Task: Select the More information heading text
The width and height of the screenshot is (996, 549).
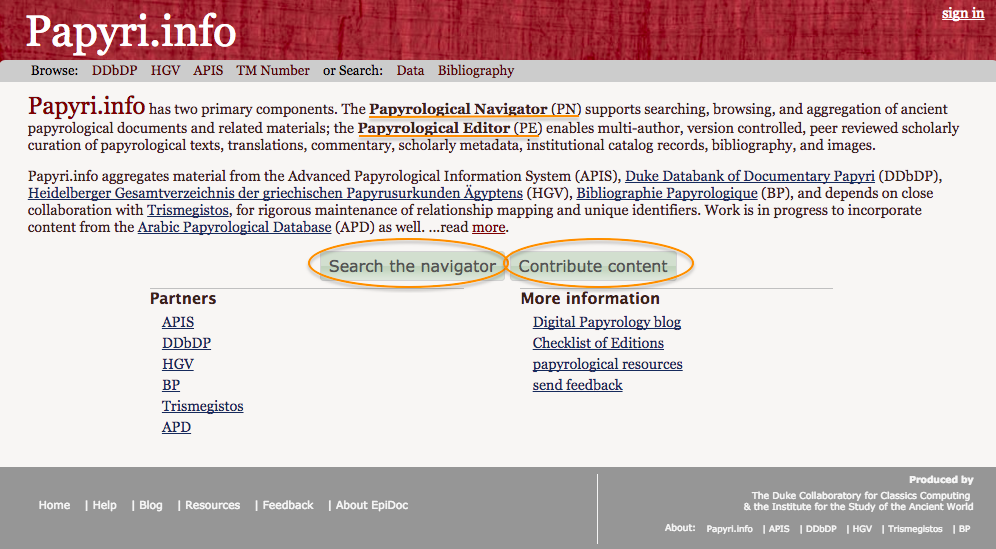Action: (x=590, y=299)
